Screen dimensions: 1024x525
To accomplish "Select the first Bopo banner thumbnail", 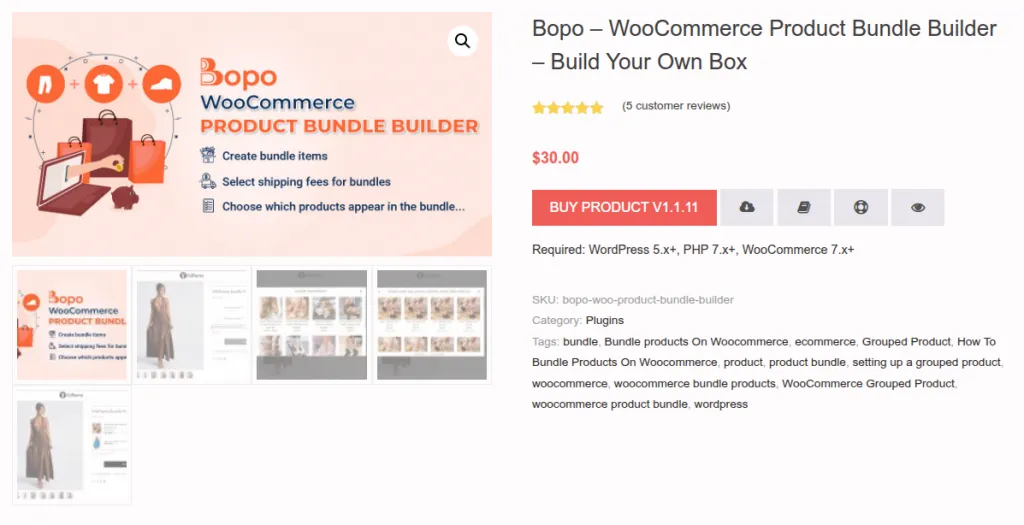I will point(71,324).
